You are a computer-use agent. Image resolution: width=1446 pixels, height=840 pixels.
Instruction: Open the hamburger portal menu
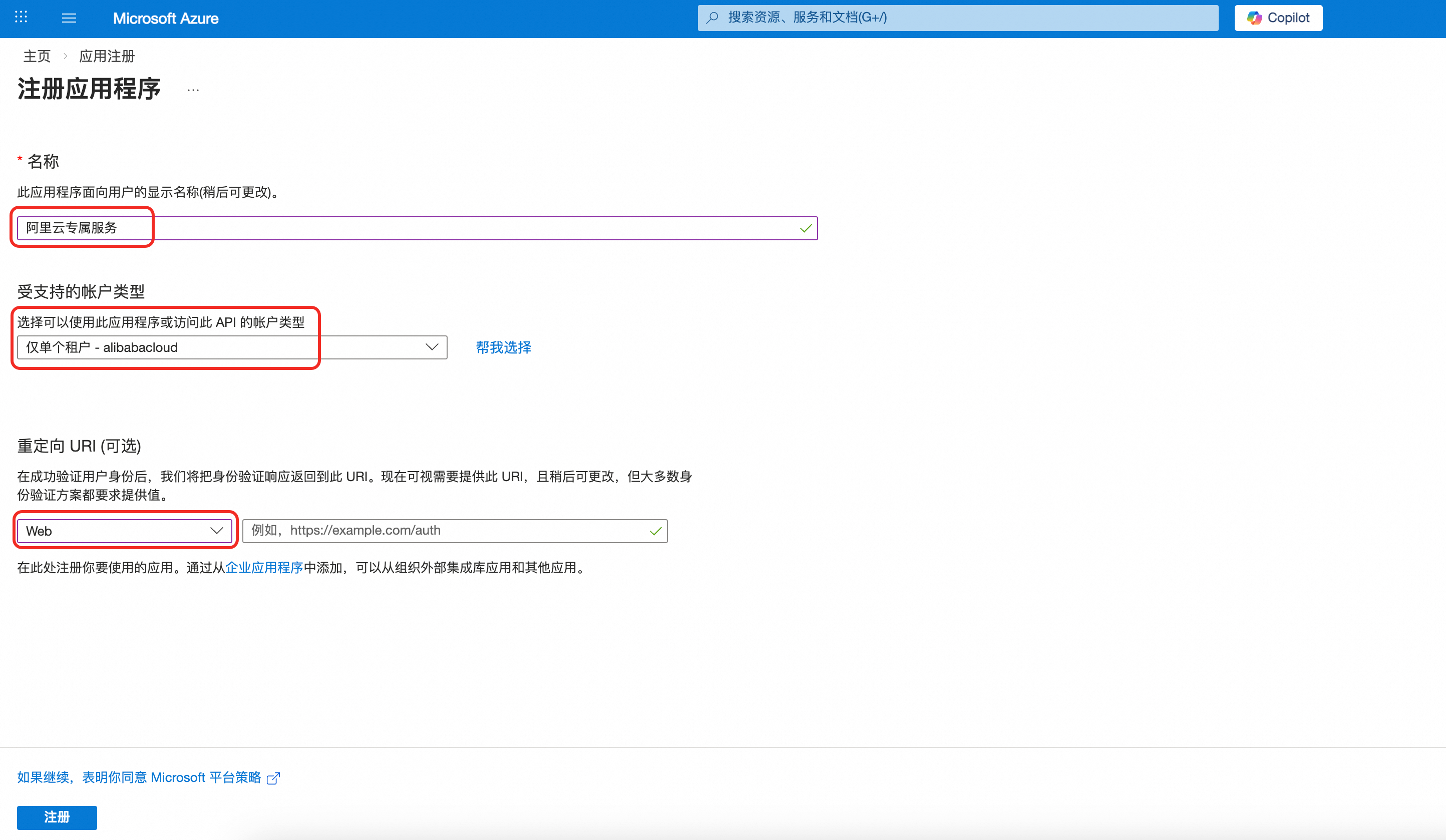click(69, 18)
